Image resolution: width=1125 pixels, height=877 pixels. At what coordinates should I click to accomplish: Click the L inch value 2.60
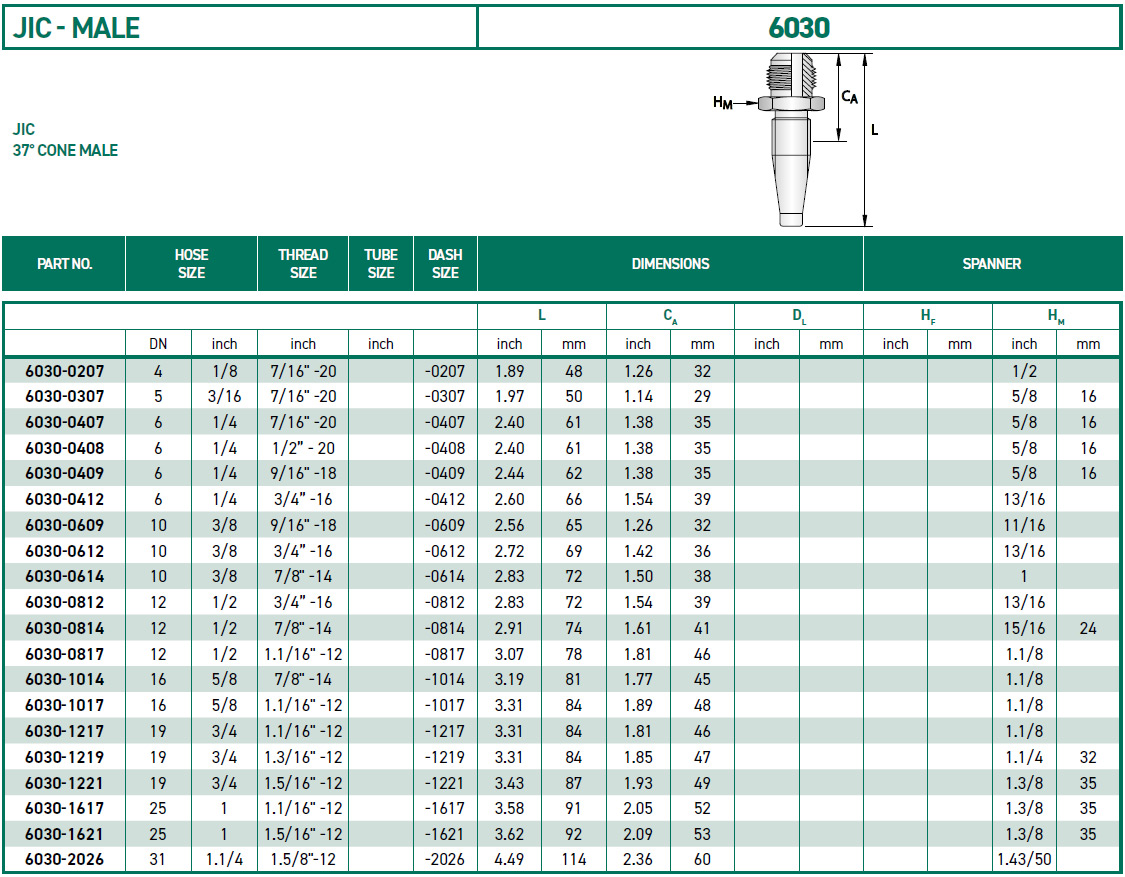coord(509,499)
